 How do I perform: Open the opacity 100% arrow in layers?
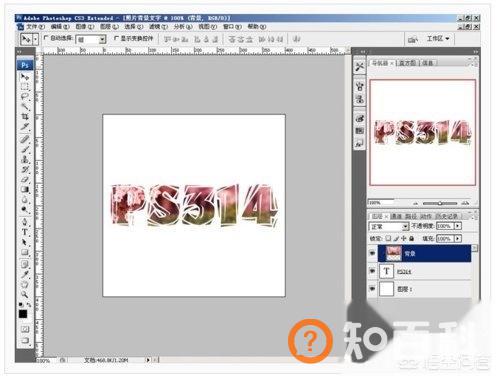click(x=458, y=226)
